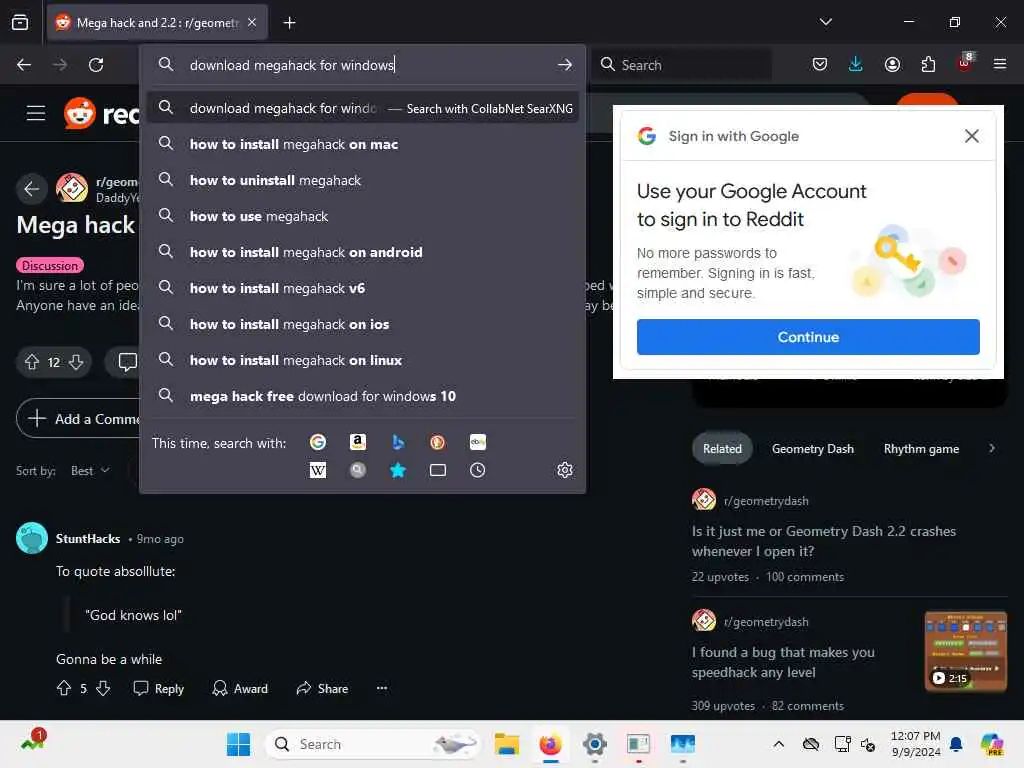Screen dimensions: 1024x768
Task: Switch to Mega hack and 2.2 tab
Action: pyautogui.click(x=157, y=23)
